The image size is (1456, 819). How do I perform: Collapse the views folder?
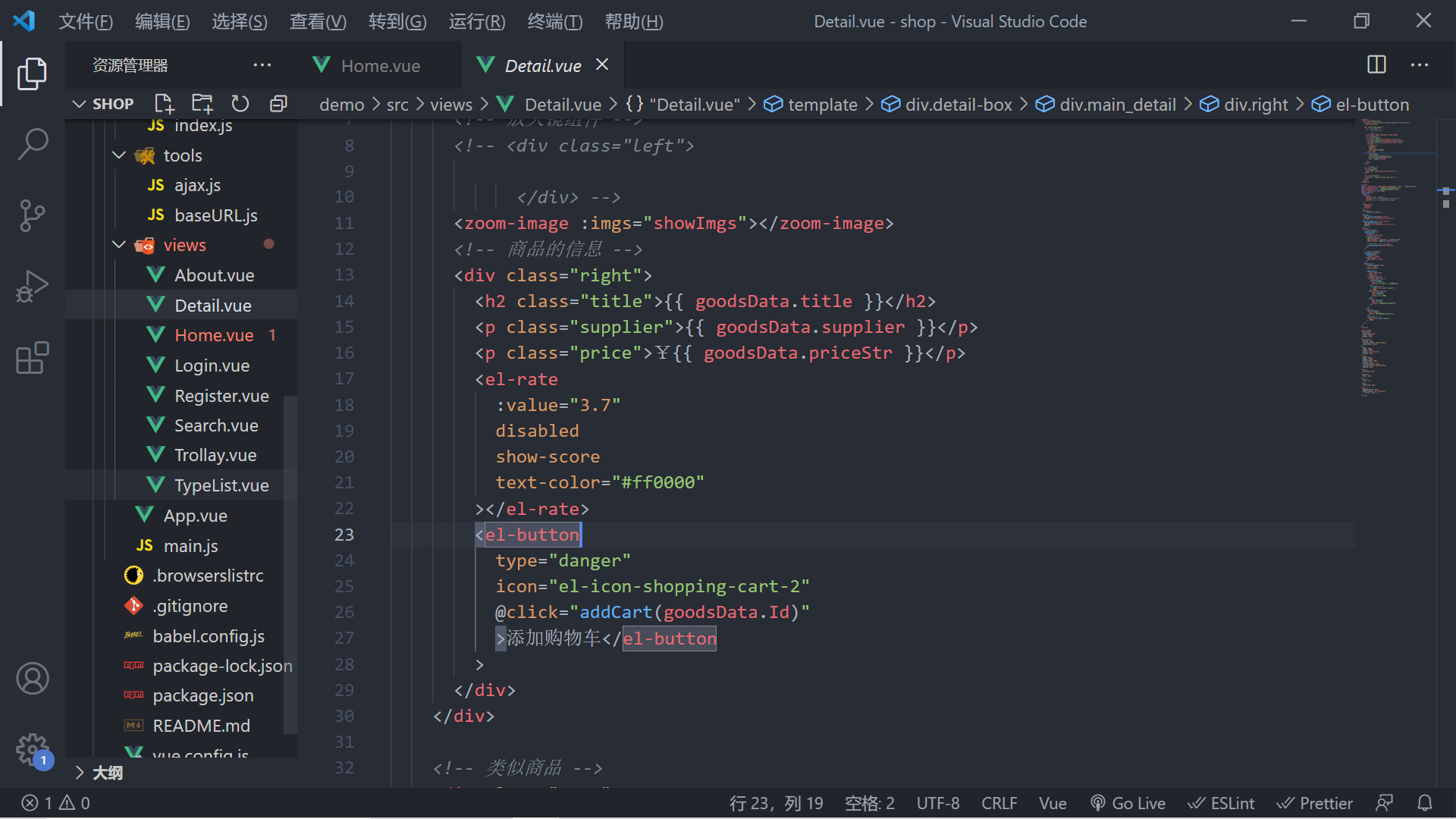click(119, 245)
